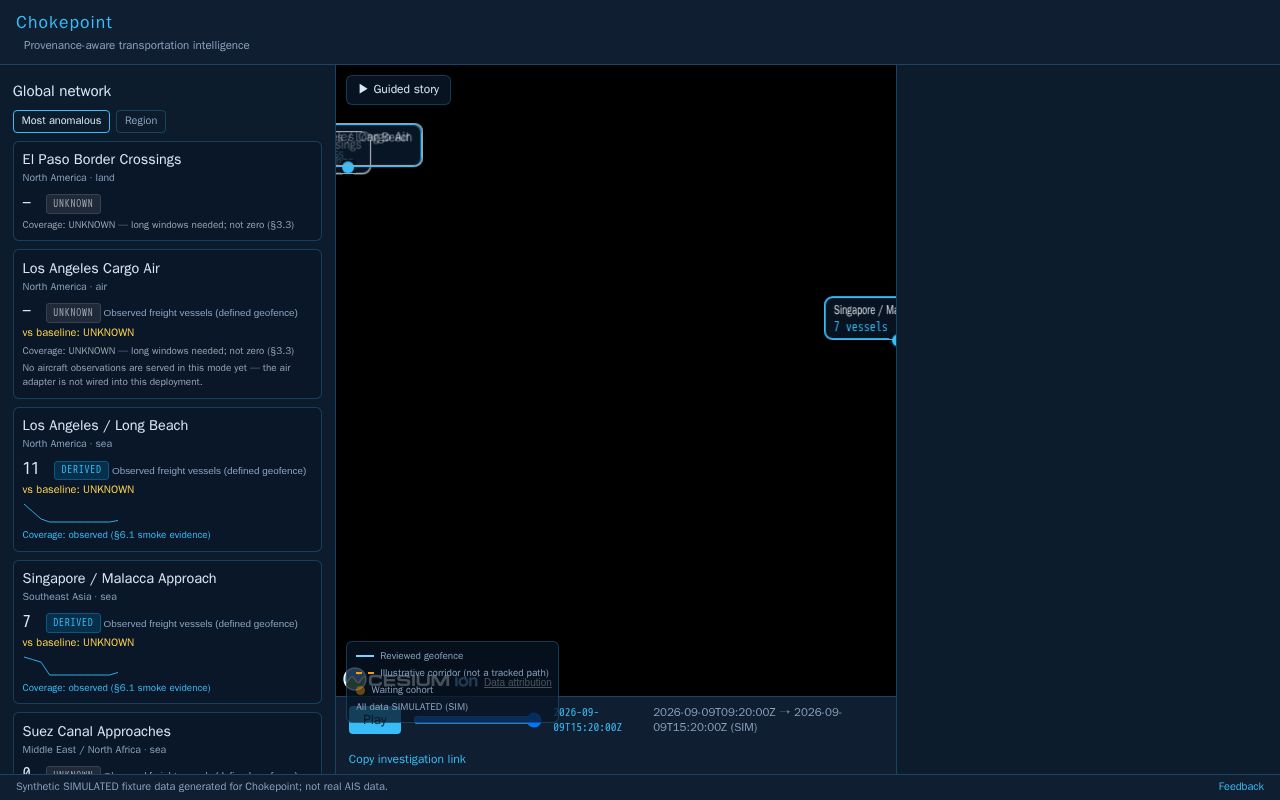Open the Data attribution link

(x=518, y=683)
